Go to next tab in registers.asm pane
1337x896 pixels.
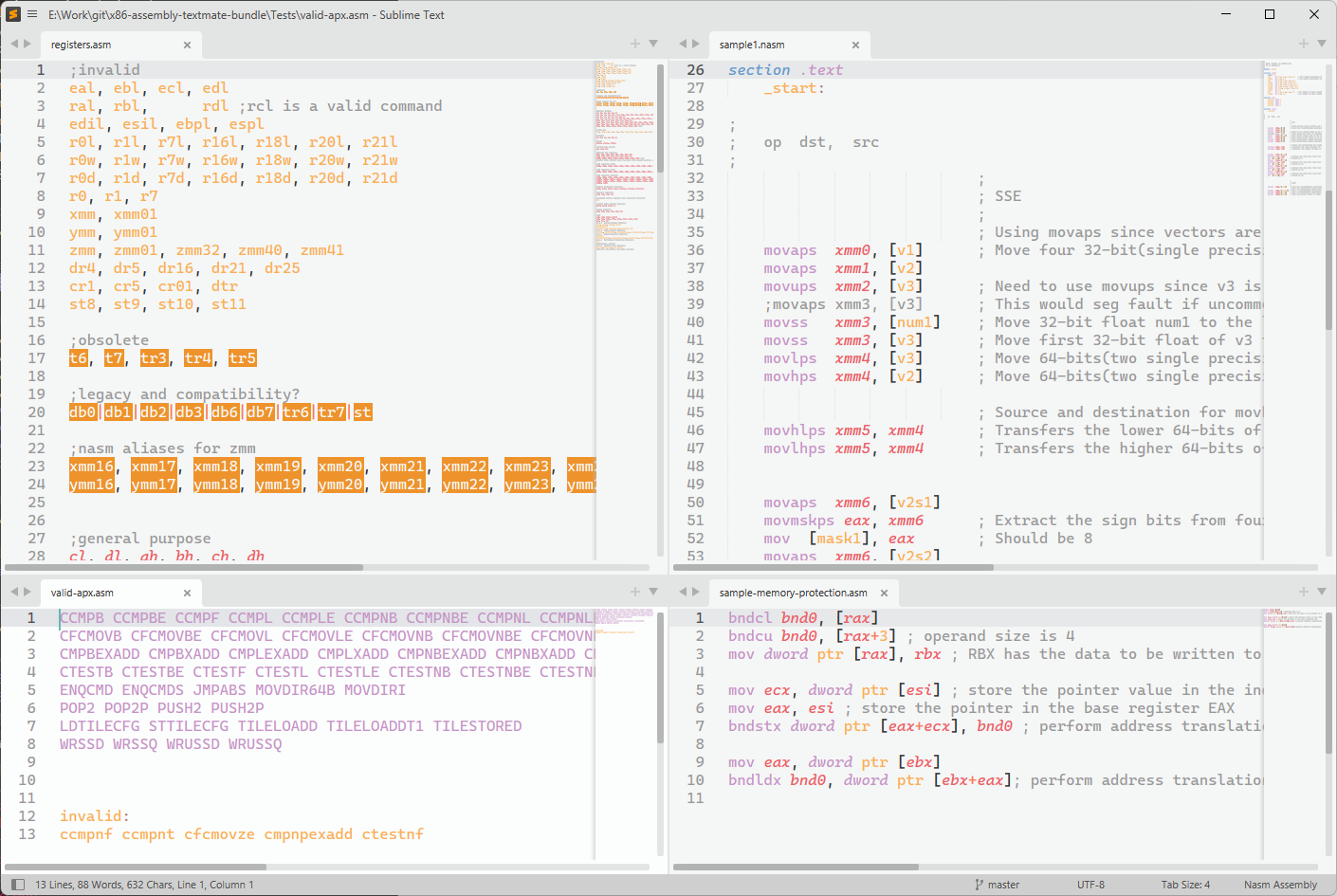[27, 44]
